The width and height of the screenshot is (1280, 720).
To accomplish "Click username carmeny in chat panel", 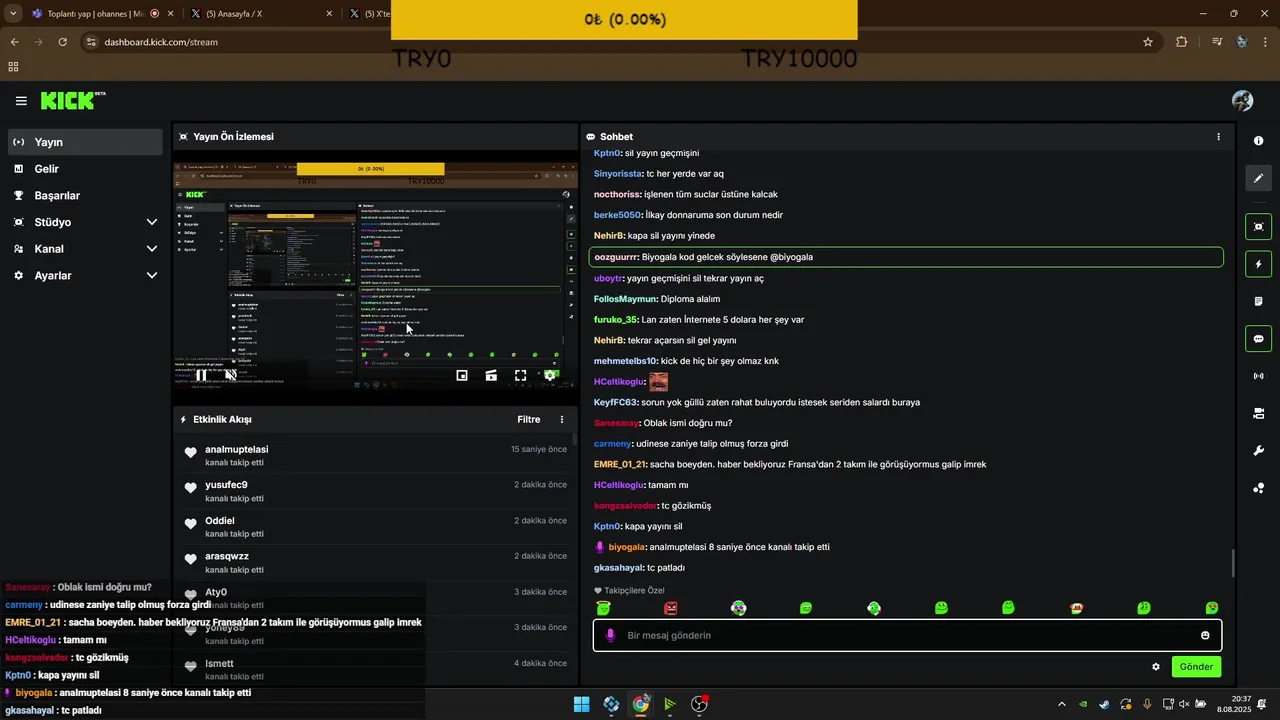I will click(613, 444).
